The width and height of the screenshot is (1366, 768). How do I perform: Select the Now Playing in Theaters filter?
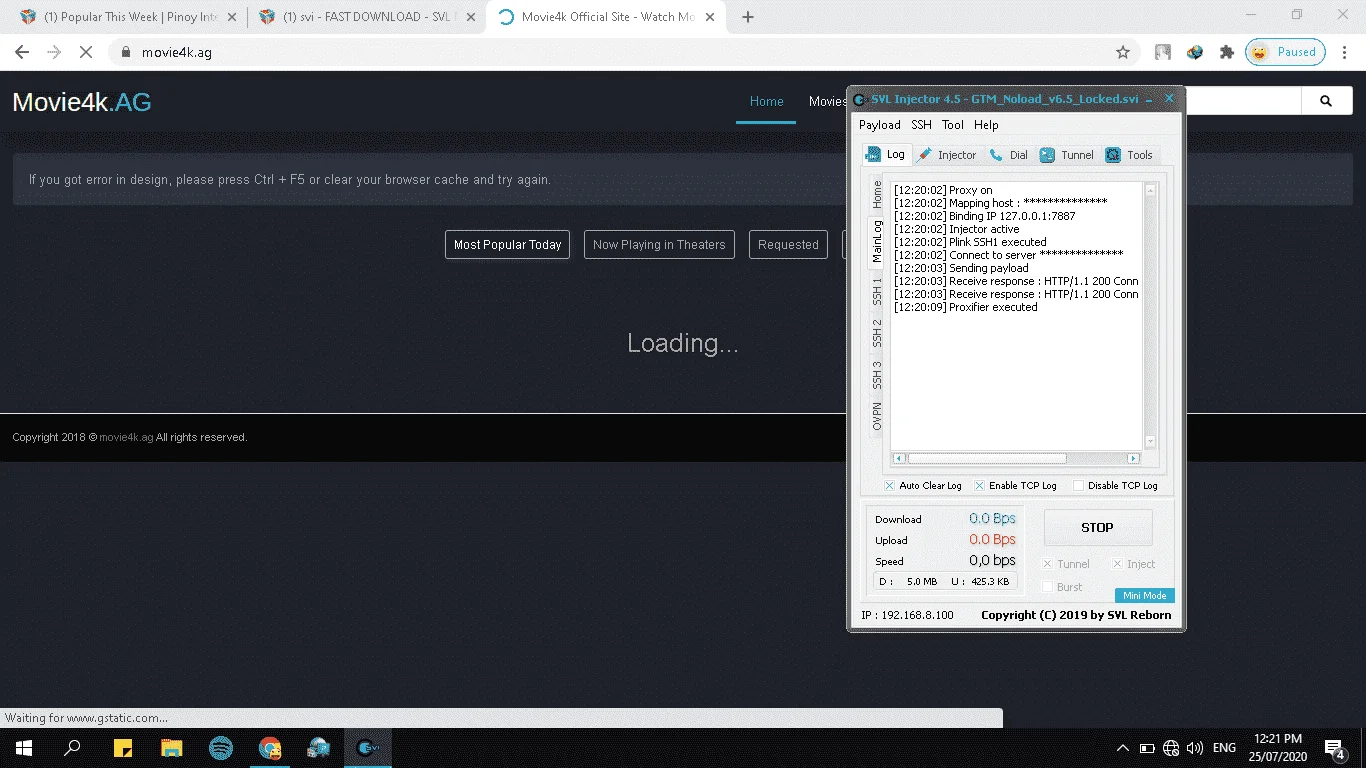click(659, 245)
